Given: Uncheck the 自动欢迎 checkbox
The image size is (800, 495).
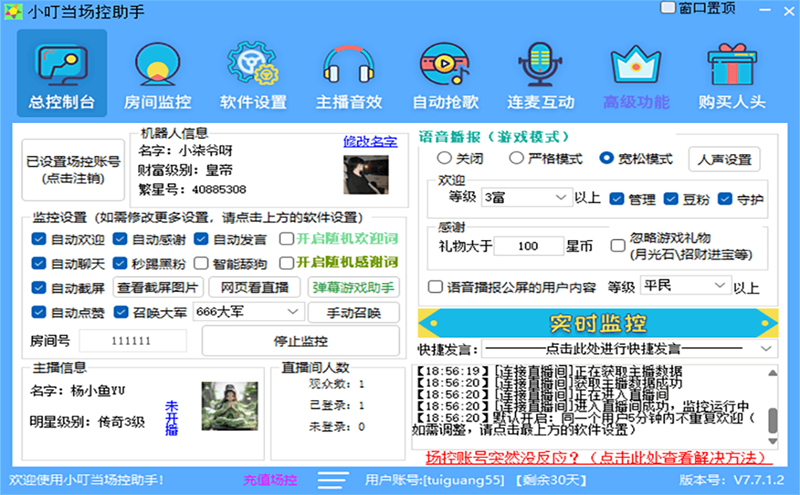Looking at the screenshot, I should (x=39, y=239).
